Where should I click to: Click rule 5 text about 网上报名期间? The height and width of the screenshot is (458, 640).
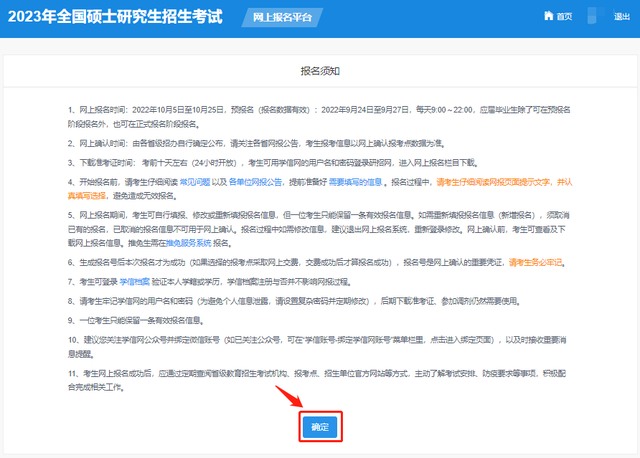pos(319,229)
